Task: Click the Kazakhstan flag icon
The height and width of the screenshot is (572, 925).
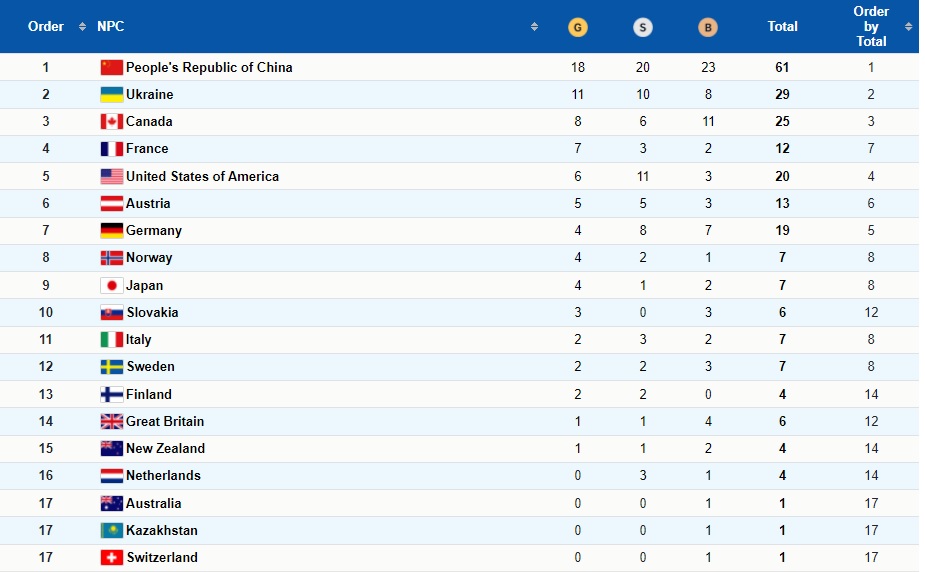Action: pos(111,530)
